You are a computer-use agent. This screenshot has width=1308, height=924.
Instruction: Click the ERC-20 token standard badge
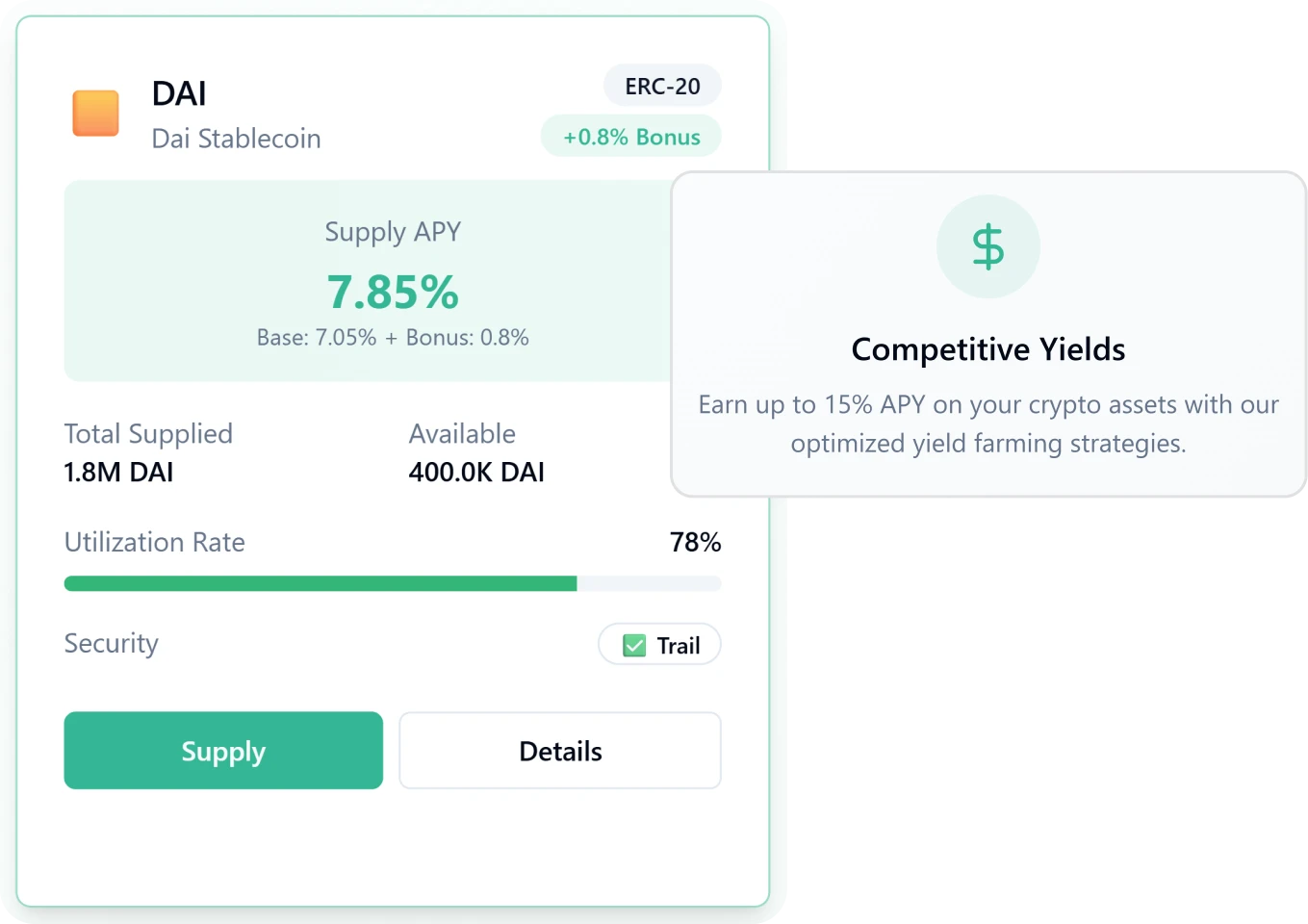coord(661,85)
